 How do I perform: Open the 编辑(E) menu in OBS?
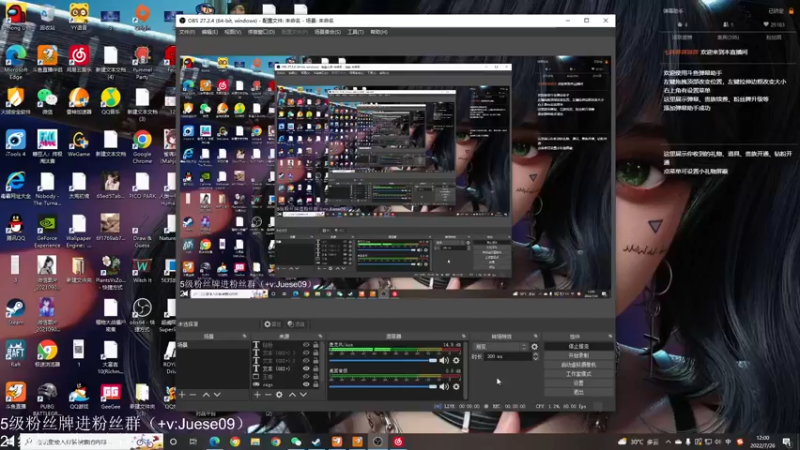tap(209, 32)
